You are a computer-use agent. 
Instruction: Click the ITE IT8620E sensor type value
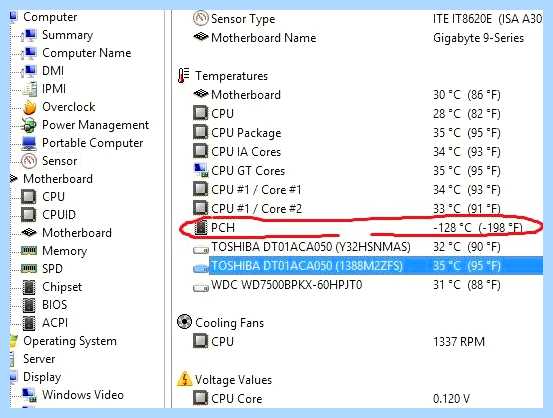(x=488, y=19)
